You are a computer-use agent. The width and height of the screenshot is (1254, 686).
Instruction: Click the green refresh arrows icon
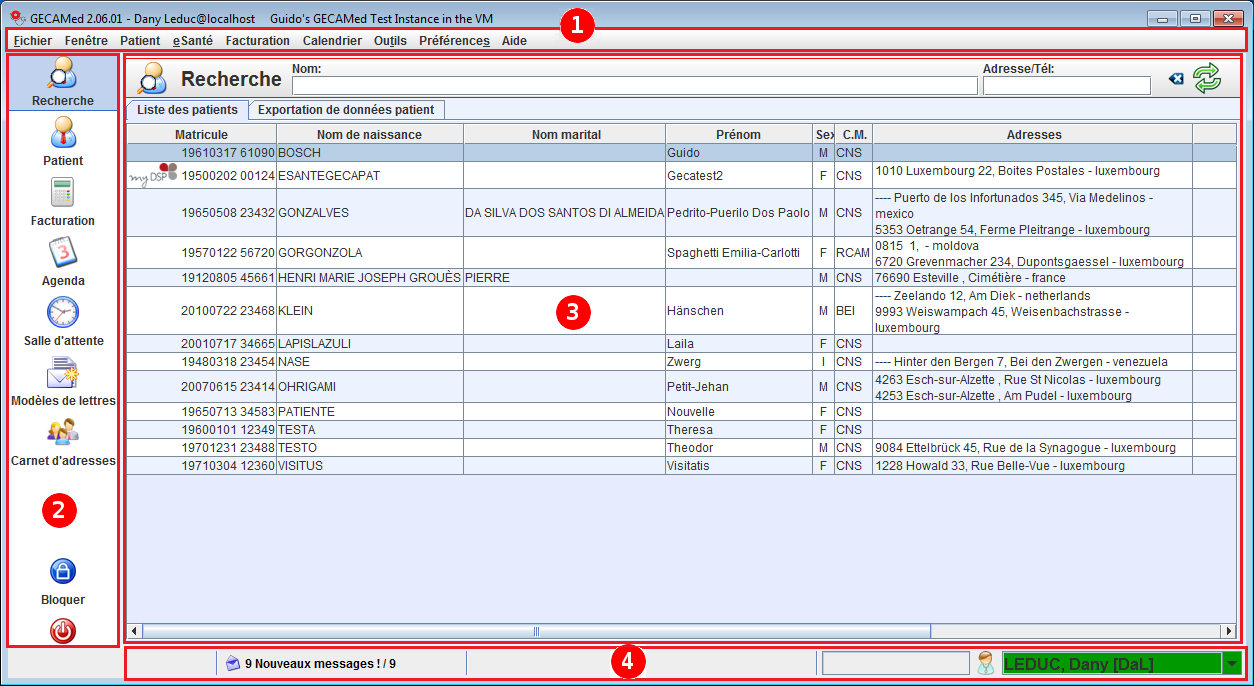point(1207,79)
